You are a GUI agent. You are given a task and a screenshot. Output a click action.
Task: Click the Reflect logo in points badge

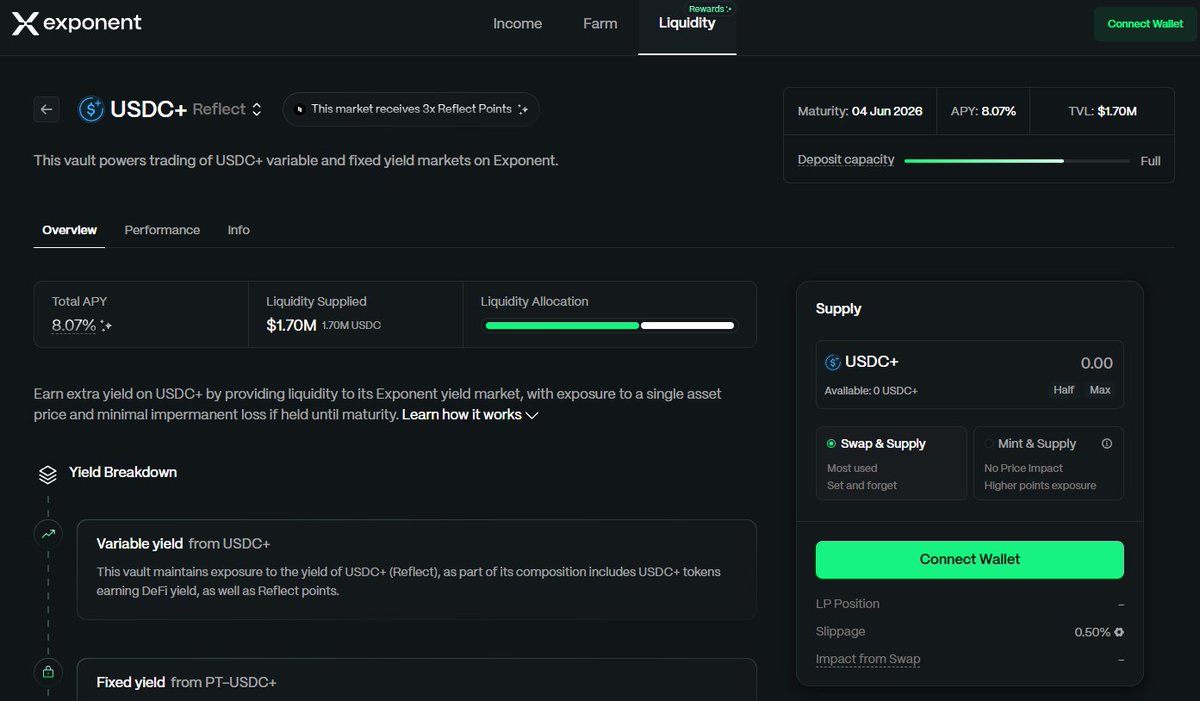pyautogui.click(x=300, y=109)
